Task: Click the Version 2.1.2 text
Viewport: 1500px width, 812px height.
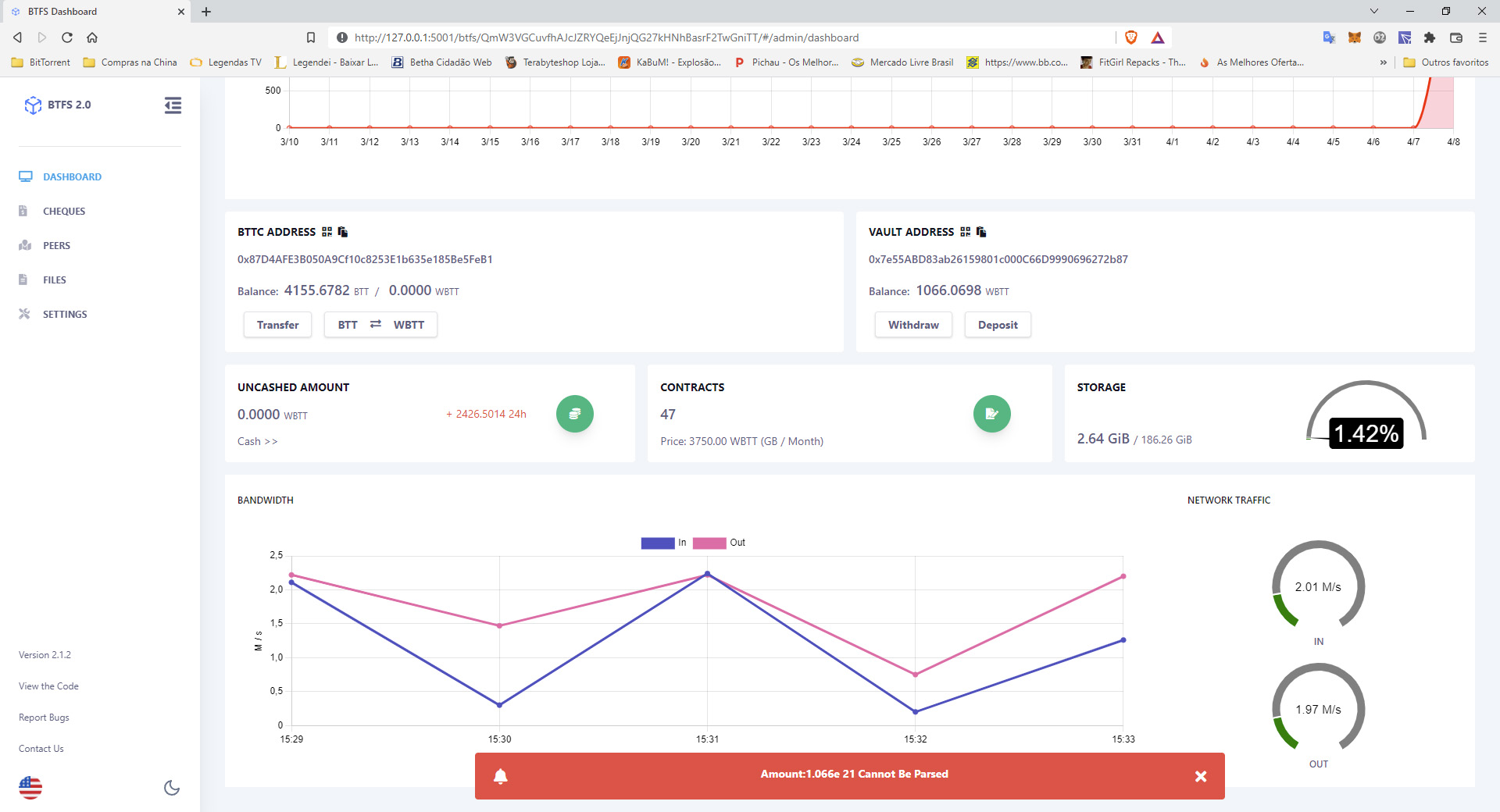Action: pos(45,655)
